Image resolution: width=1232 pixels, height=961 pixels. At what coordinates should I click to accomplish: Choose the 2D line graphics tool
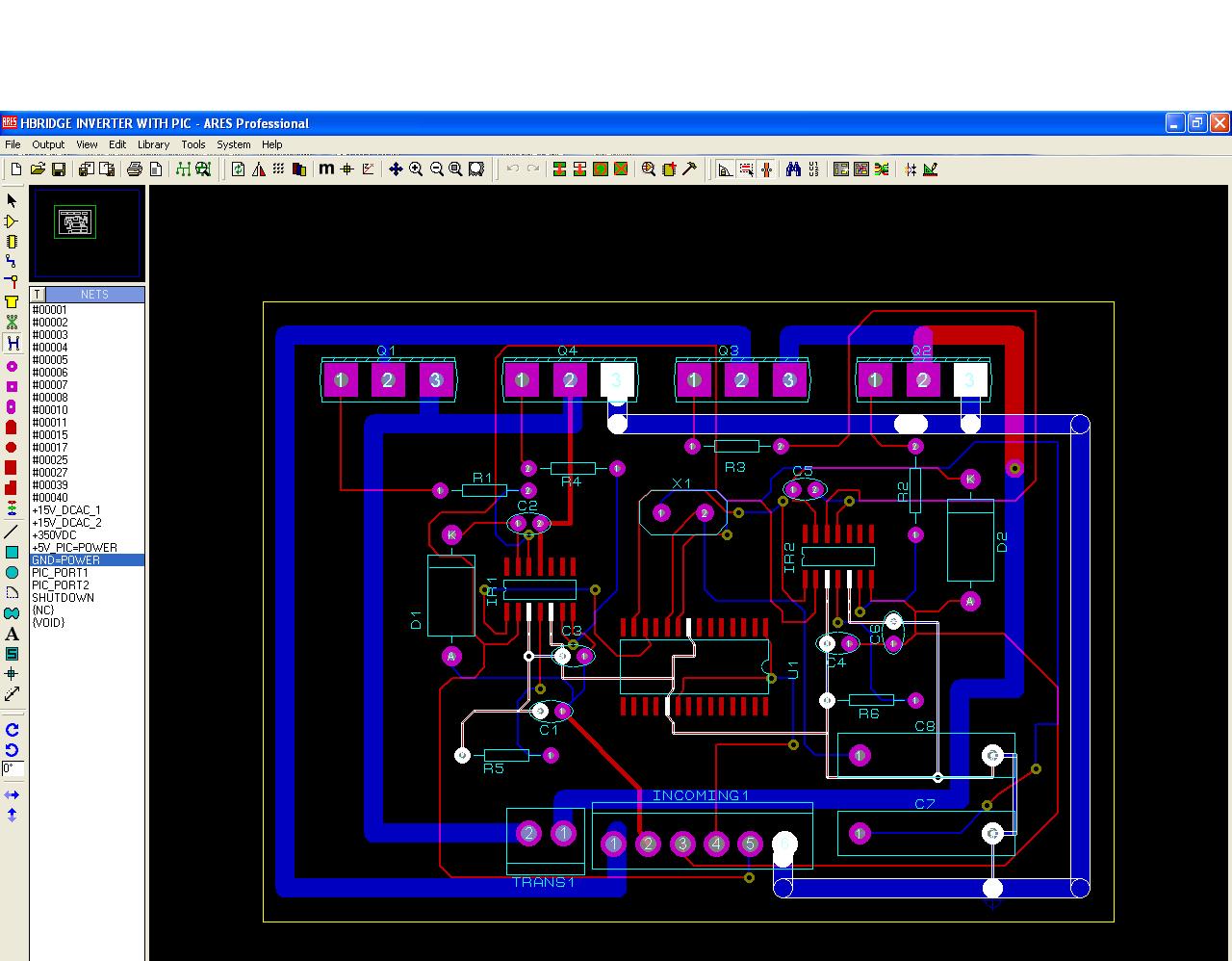coord(12,532)
